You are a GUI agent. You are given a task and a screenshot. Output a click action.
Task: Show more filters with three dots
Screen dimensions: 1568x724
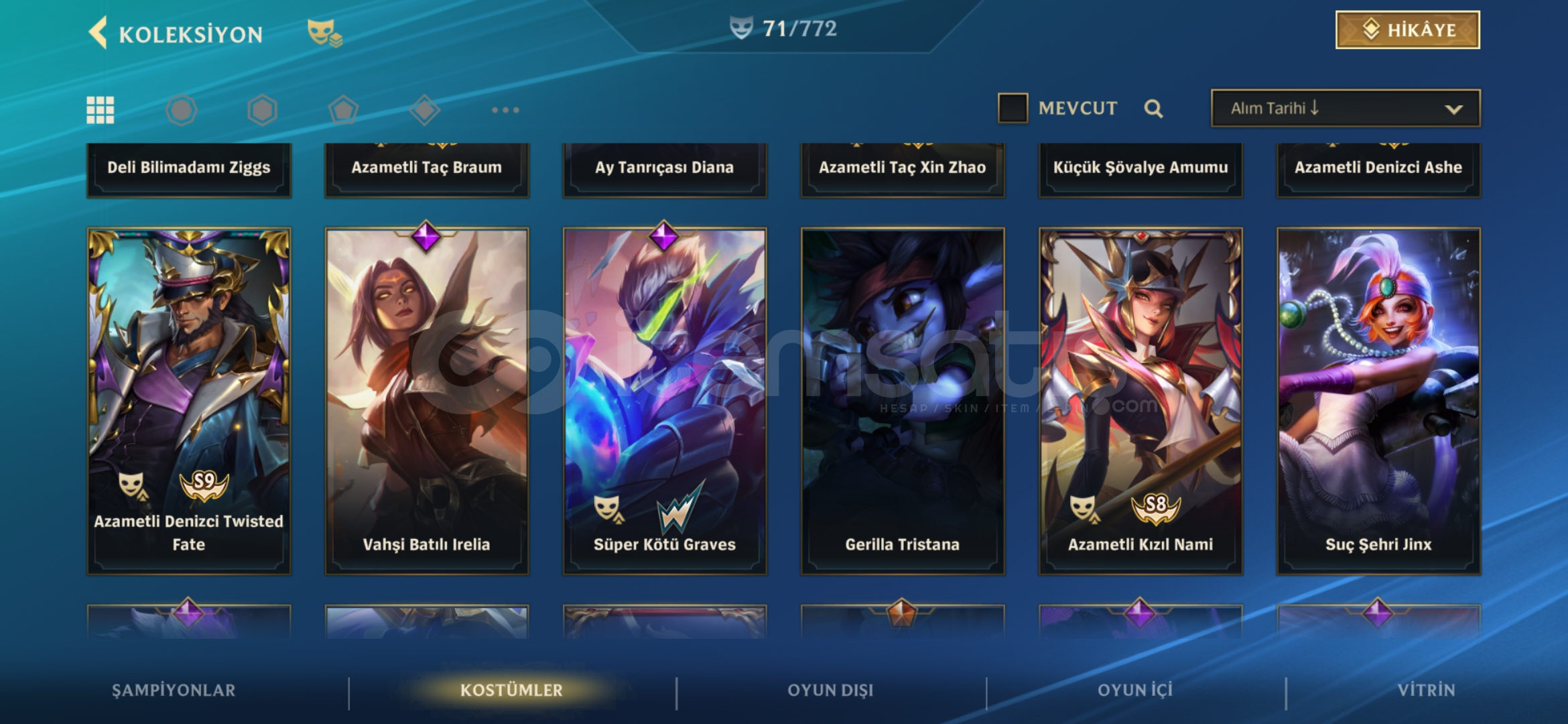(505, 110)
